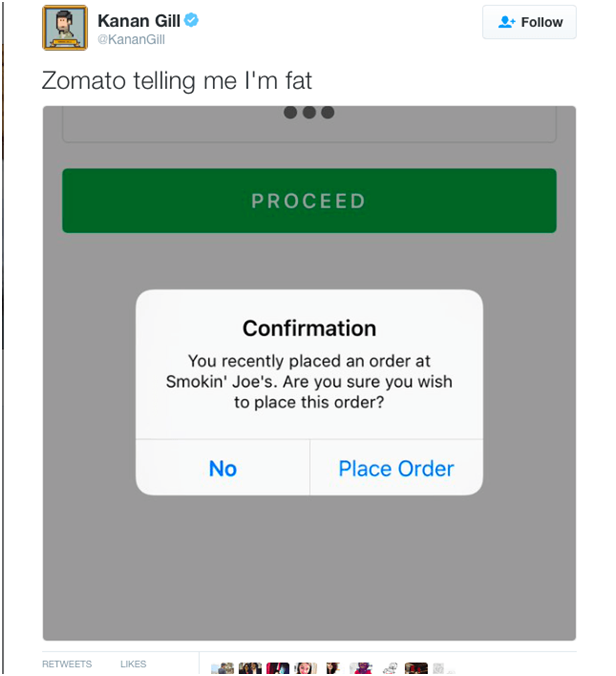
Task: Open the third liker's avatar
Action: click(278, 667)
